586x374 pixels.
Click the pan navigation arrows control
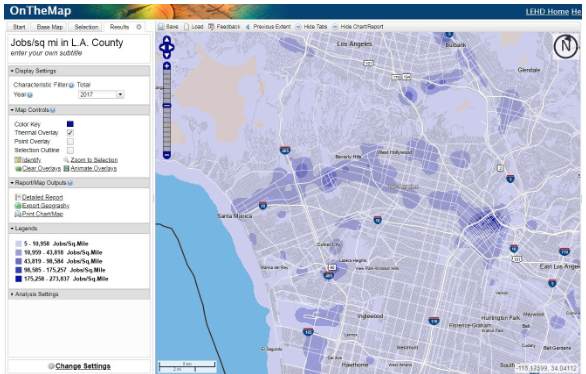pos(167,47)
